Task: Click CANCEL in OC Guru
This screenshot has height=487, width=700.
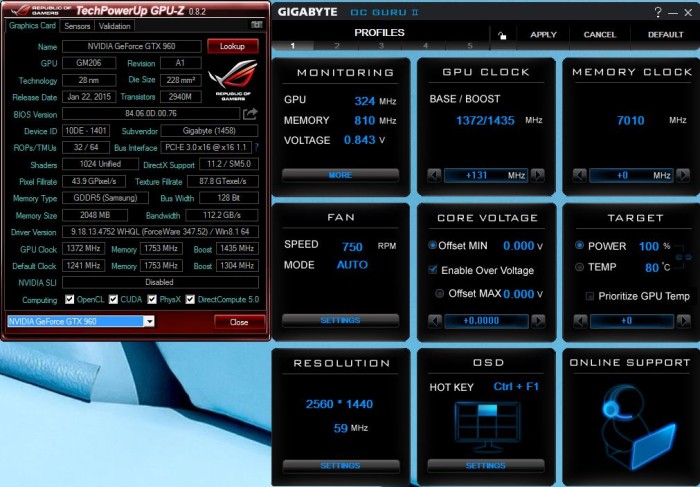Action: 600,35
